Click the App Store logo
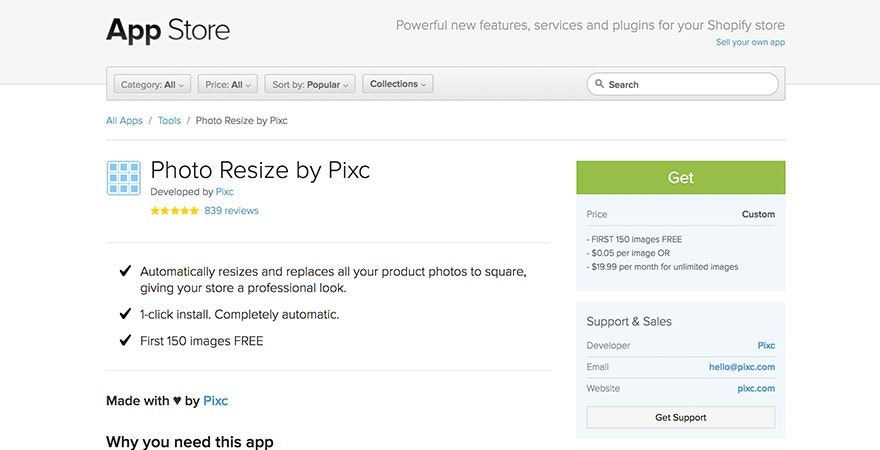The width and height of the screenshot is (880, 450). (168, 30)
